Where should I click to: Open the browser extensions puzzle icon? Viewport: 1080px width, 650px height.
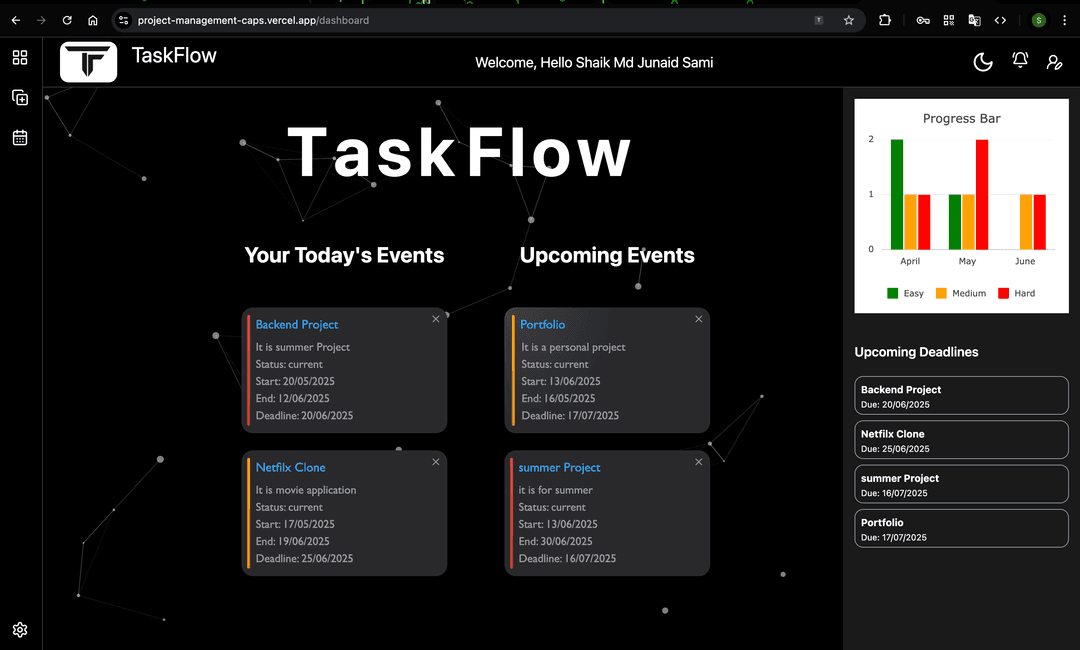(x=885, y=19)
